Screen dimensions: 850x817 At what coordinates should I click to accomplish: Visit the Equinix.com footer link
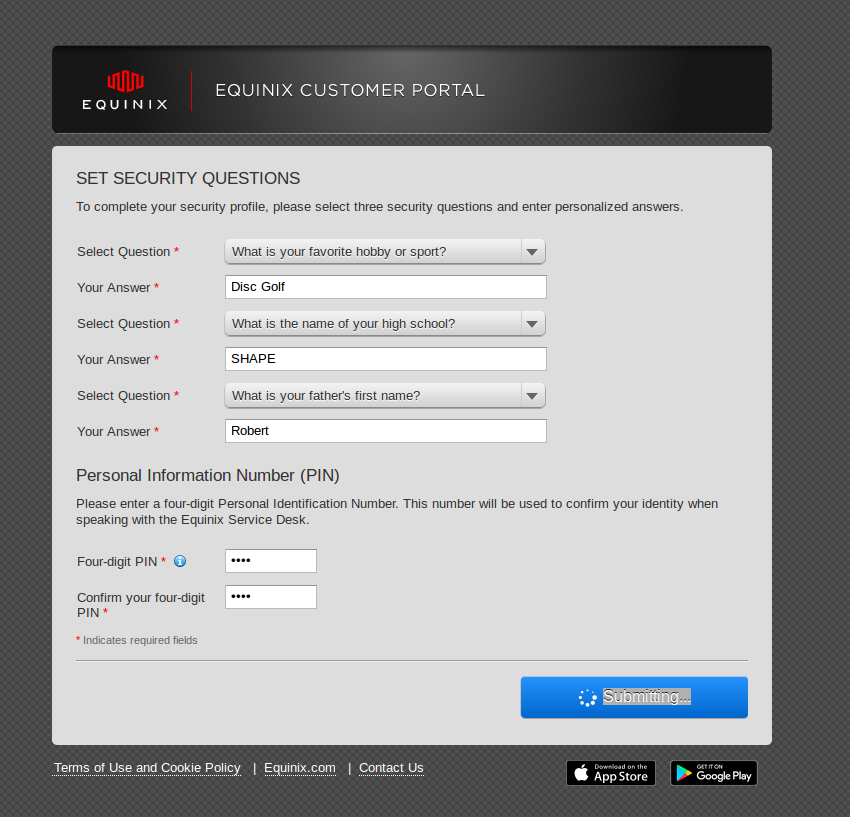300,768
